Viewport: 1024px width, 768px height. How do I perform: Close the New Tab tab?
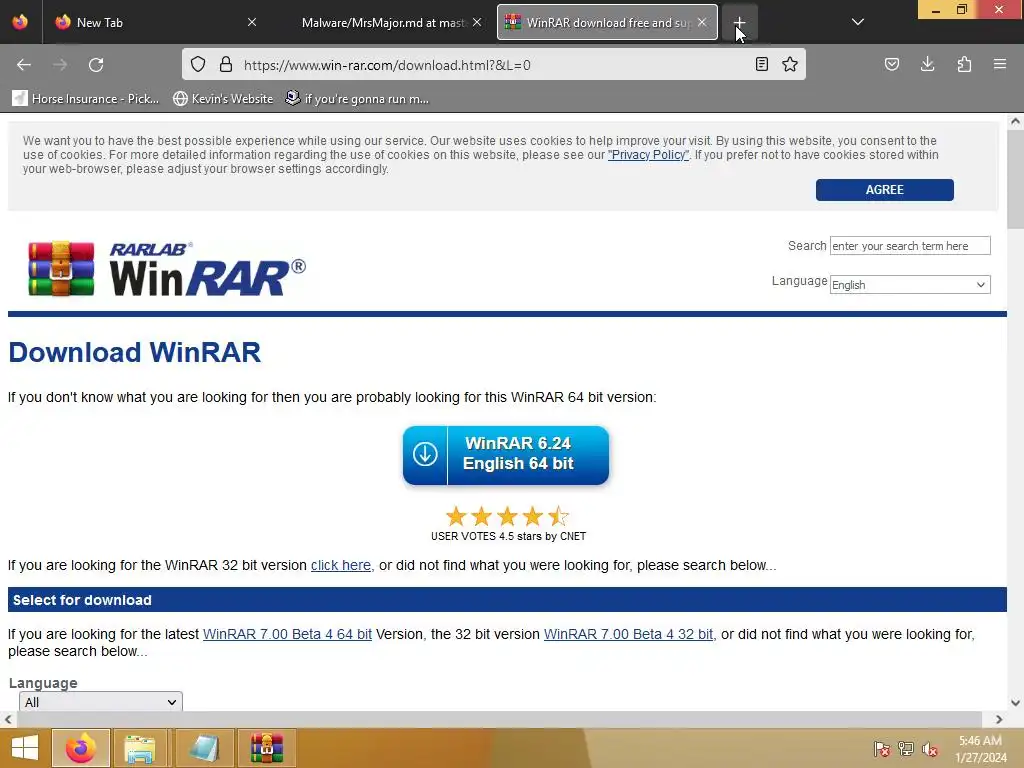[x=251, y=22]
